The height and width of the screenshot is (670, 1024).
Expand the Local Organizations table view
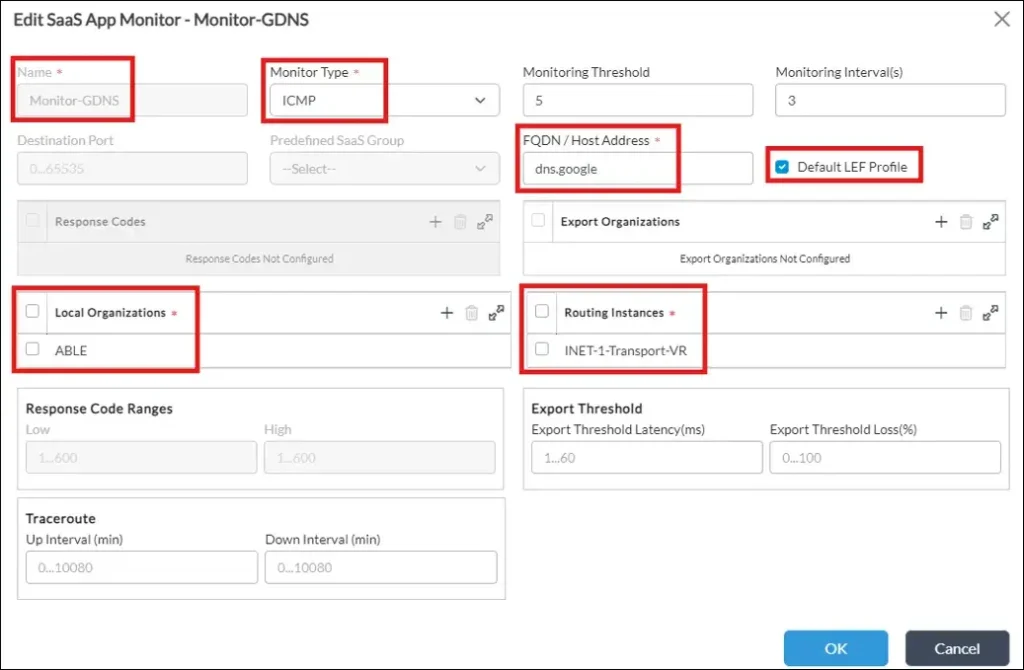(x=496, y=313)
